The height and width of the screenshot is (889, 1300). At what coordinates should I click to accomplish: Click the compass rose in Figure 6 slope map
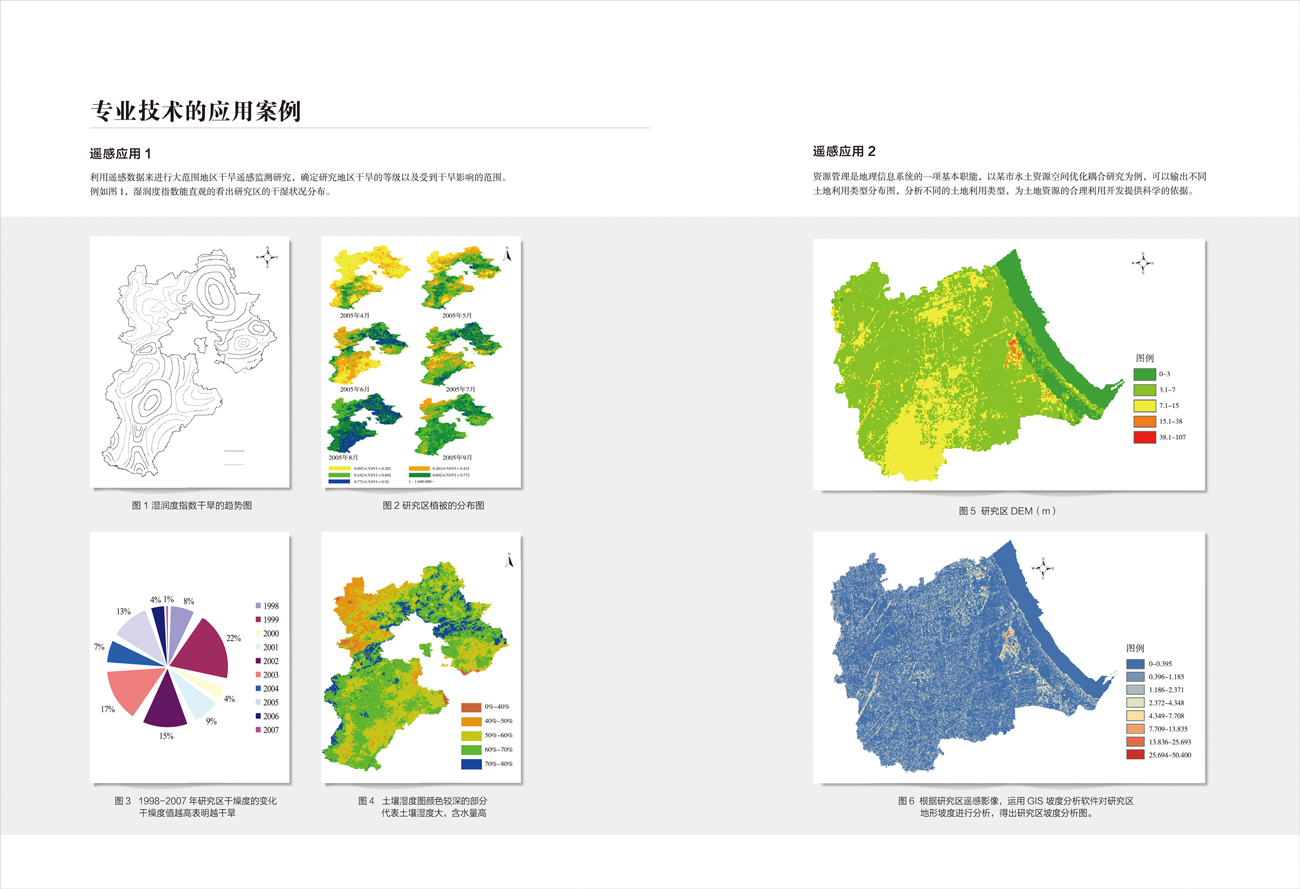click(1041, 568)
